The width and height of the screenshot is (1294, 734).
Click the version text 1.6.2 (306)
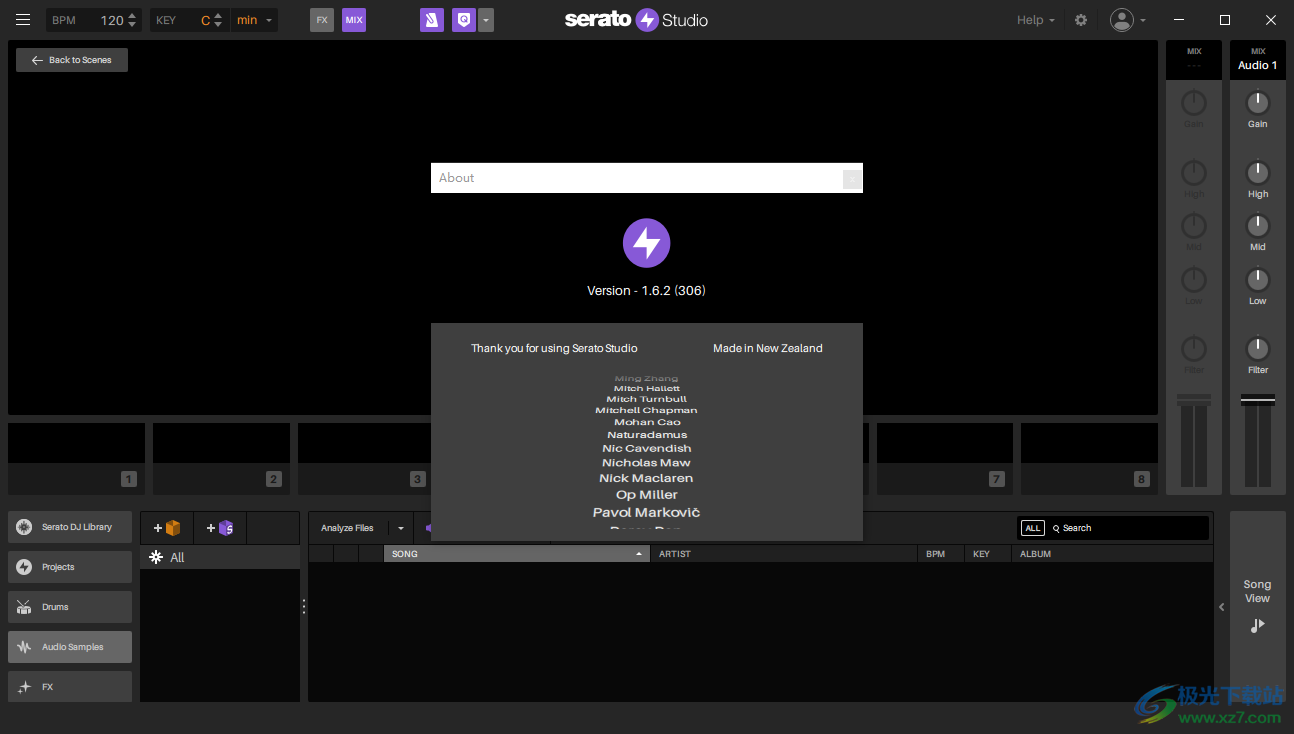647,291
